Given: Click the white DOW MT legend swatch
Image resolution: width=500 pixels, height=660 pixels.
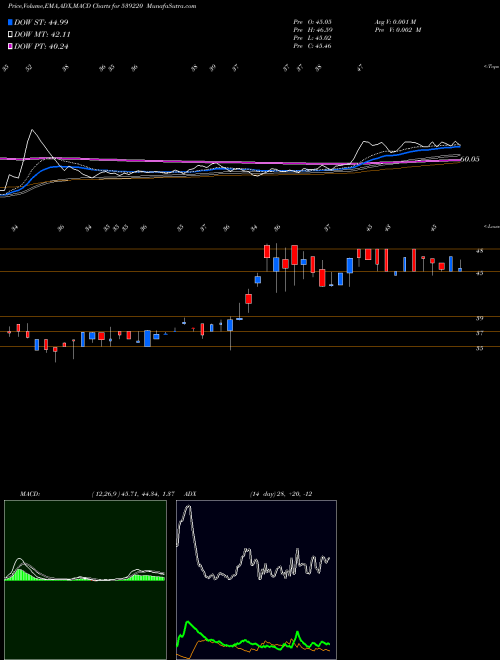Looking at the screenshot, I should (10, 35).
